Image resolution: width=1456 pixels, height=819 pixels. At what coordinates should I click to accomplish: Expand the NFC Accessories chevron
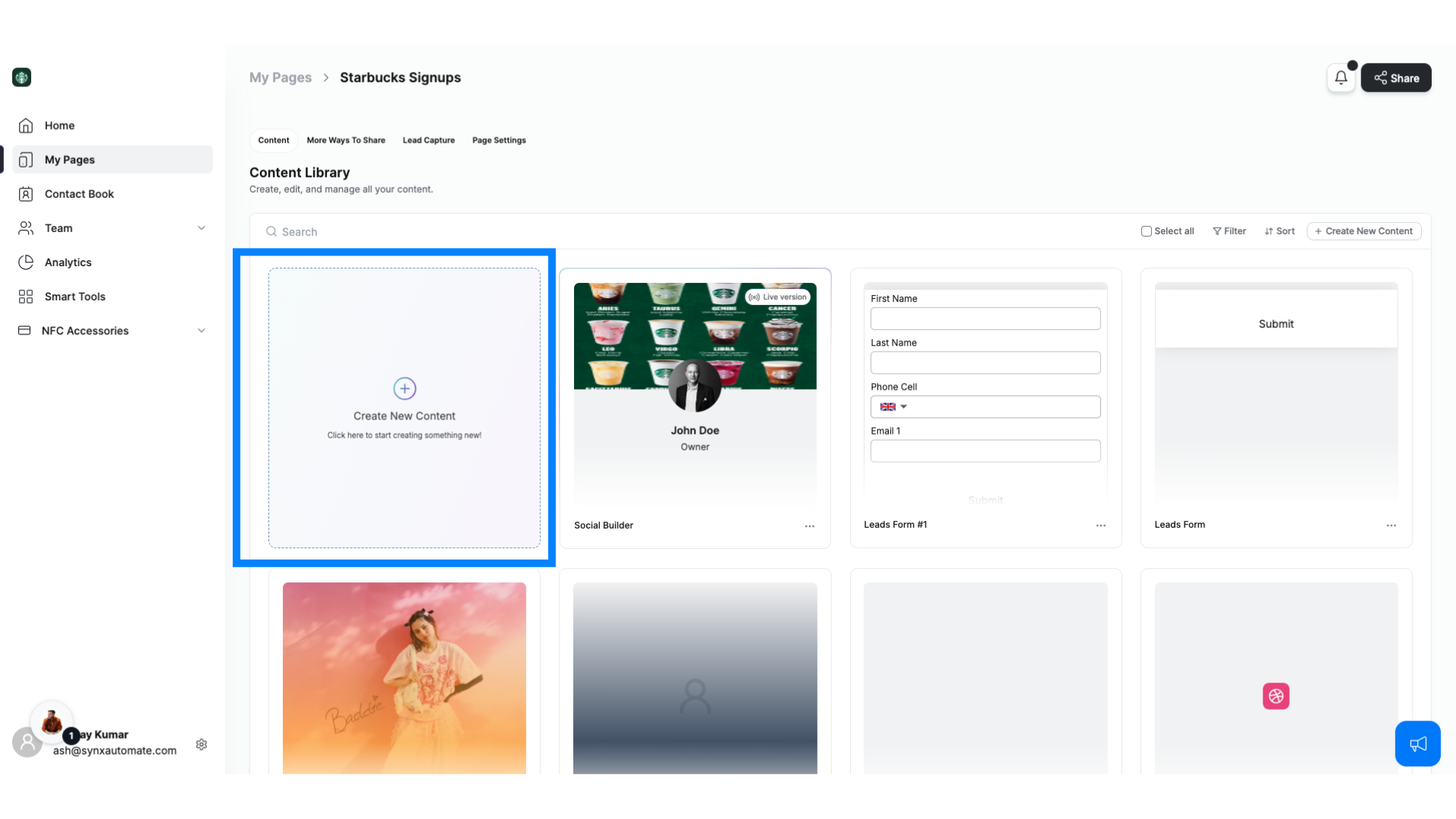201,331
